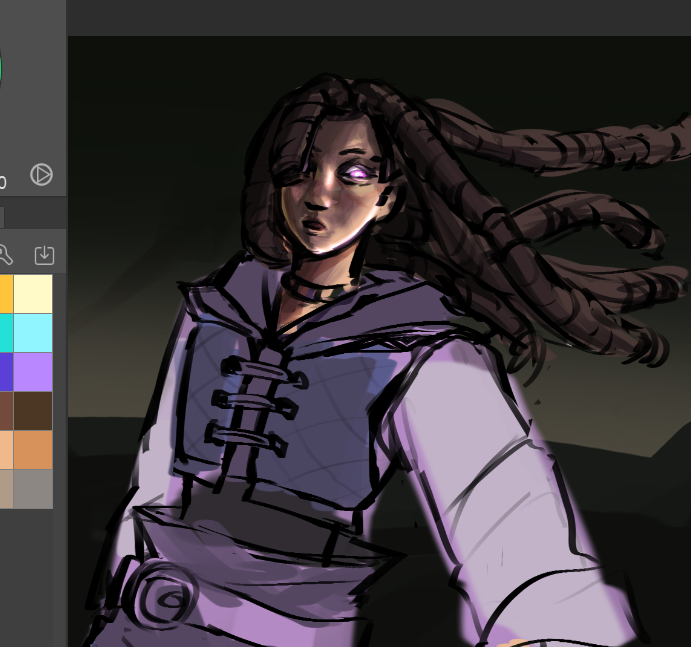Pick the gray color swatch
The height and width of the screenshot is (647, 691).
(33, 489)
